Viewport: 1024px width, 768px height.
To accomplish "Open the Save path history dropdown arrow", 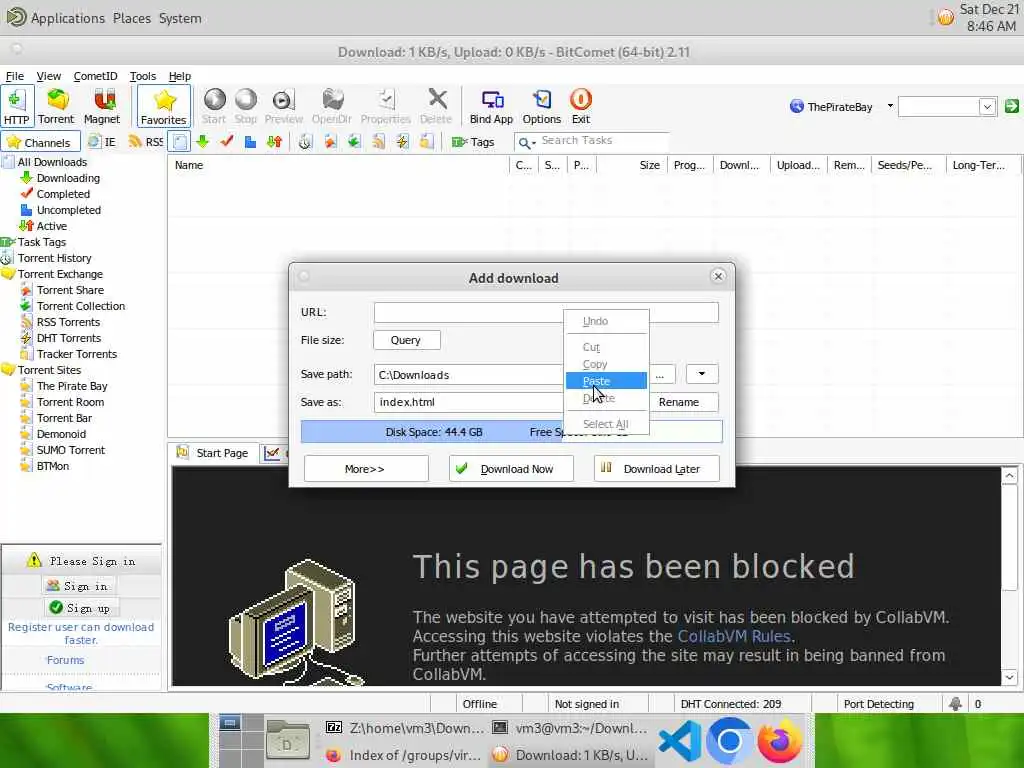I will (702, 374).
